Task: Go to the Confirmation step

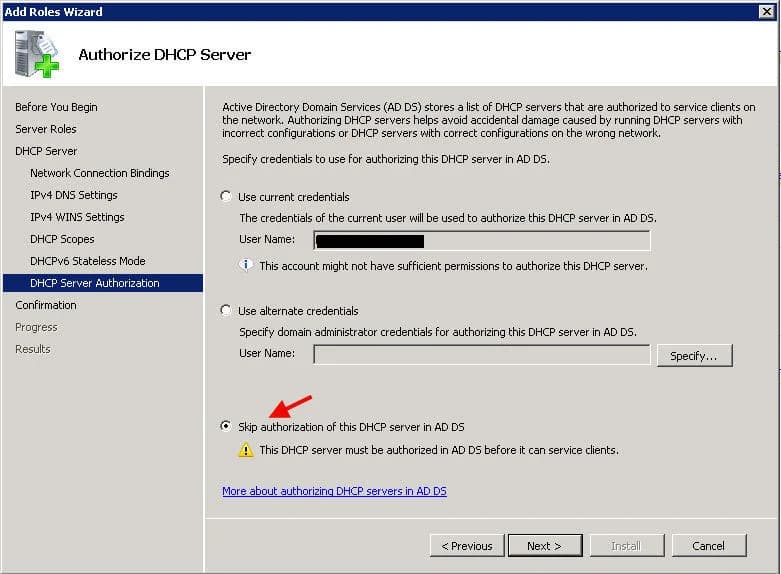Action: [46, 305]
